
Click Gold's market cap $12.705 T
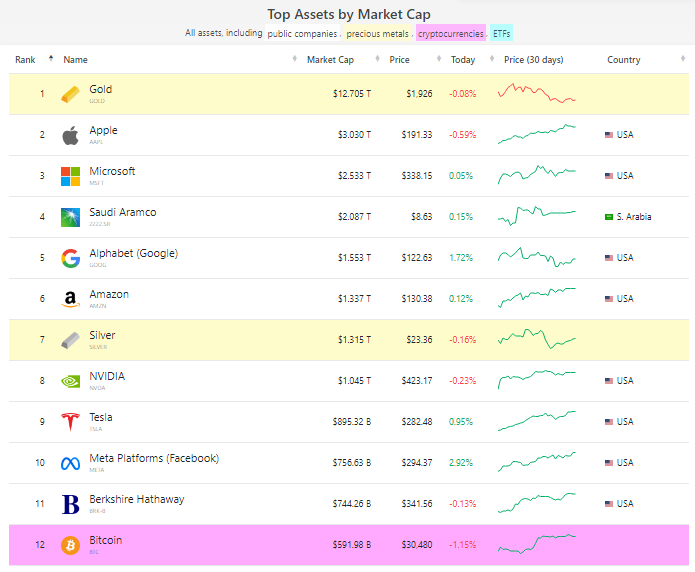coord(352,94)
